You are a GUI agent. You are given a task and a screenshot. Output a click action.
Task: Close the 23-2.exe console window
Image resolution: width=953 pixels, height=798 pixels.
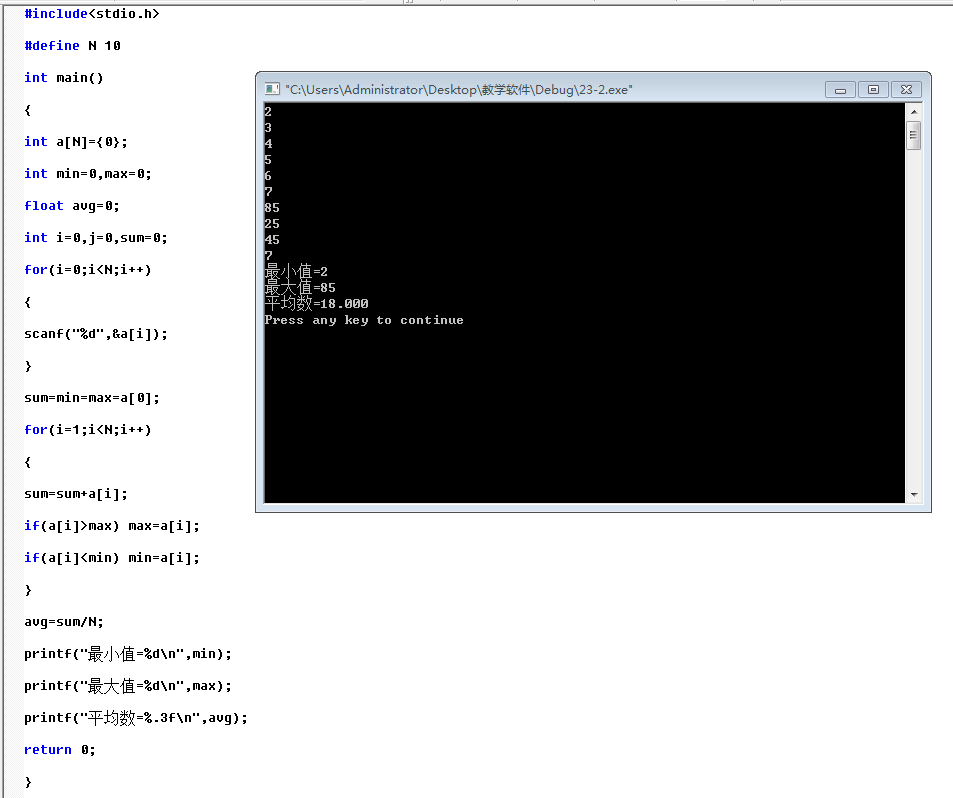(x=906, y=90)
